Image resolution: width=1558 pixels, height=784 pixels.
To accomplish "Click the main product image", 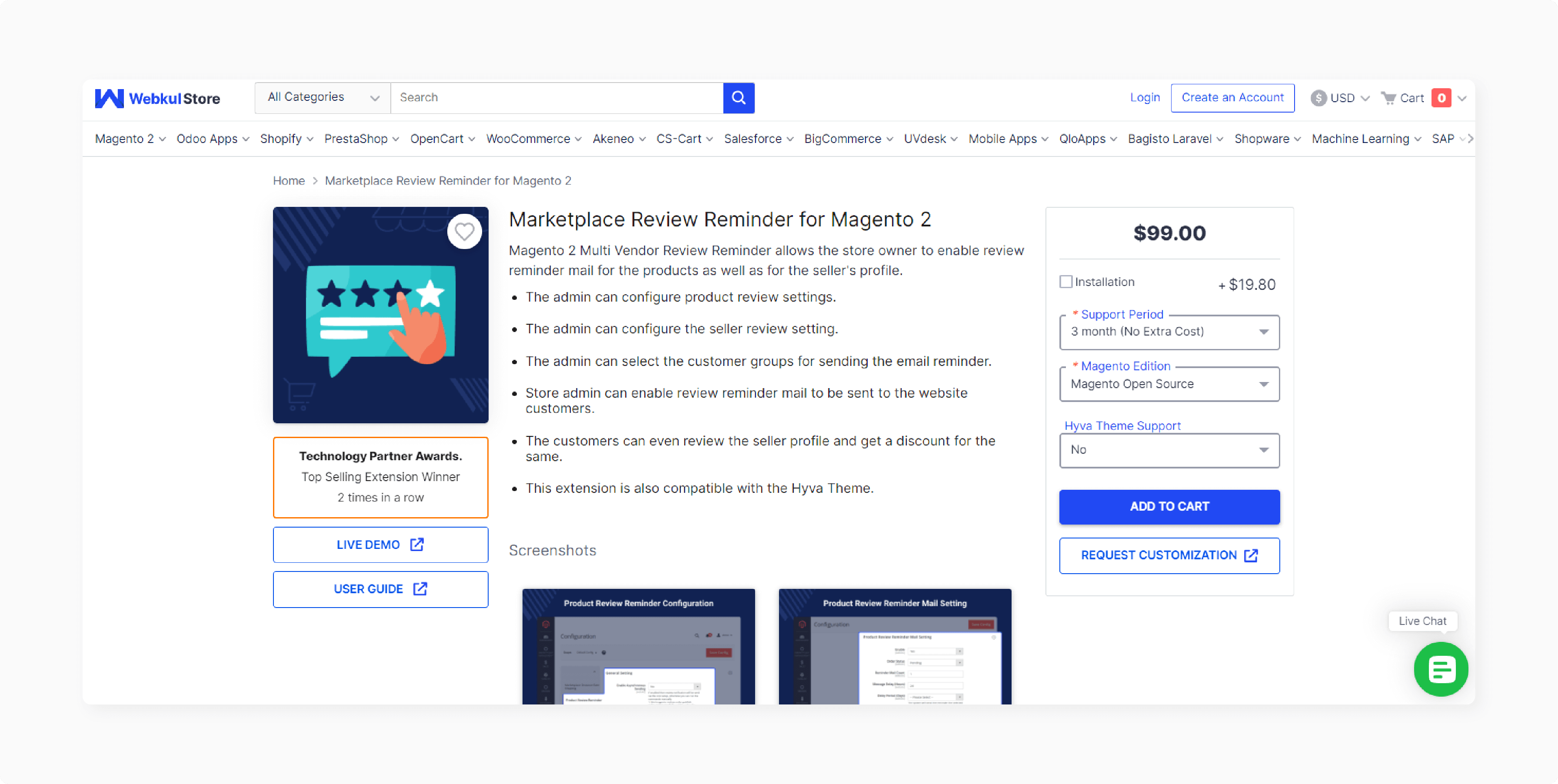I will pos(380,315).
